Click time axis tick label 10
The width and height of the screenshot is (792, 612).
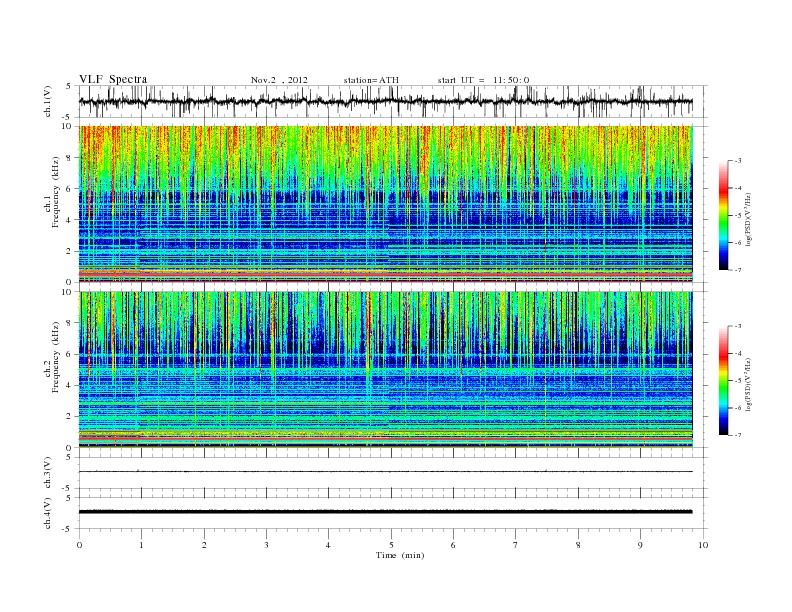(x=703, y=545)
